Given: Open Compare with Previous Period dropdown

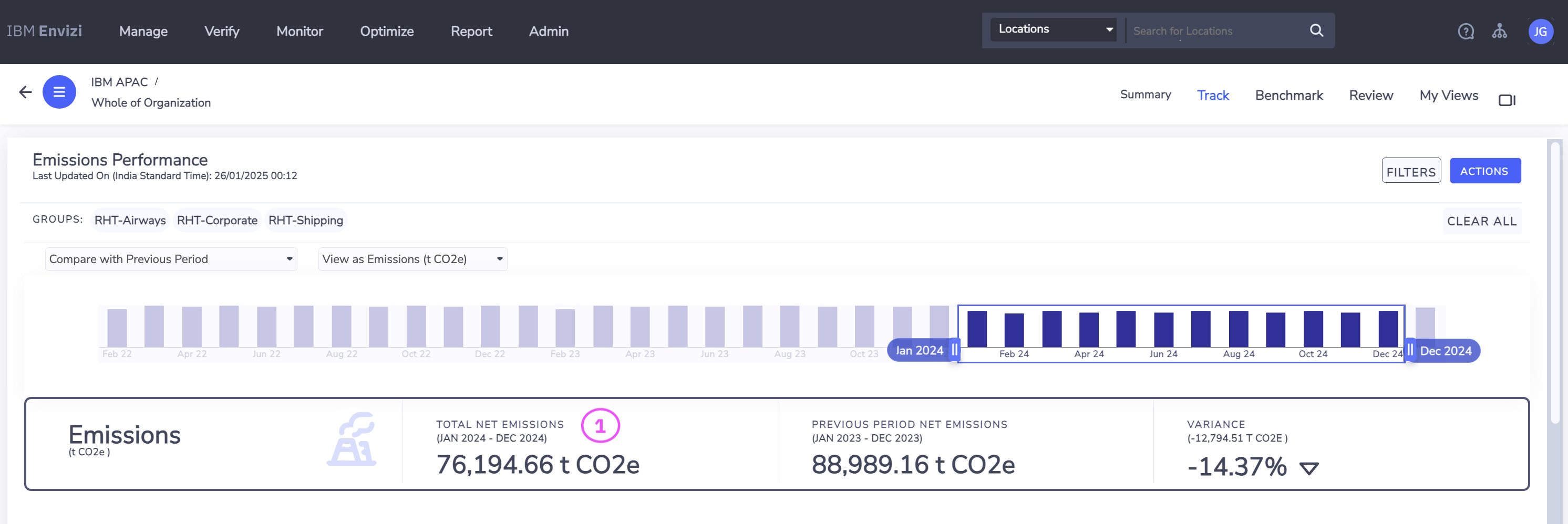Looking at the screenshot, I should (x=171, y=259).
